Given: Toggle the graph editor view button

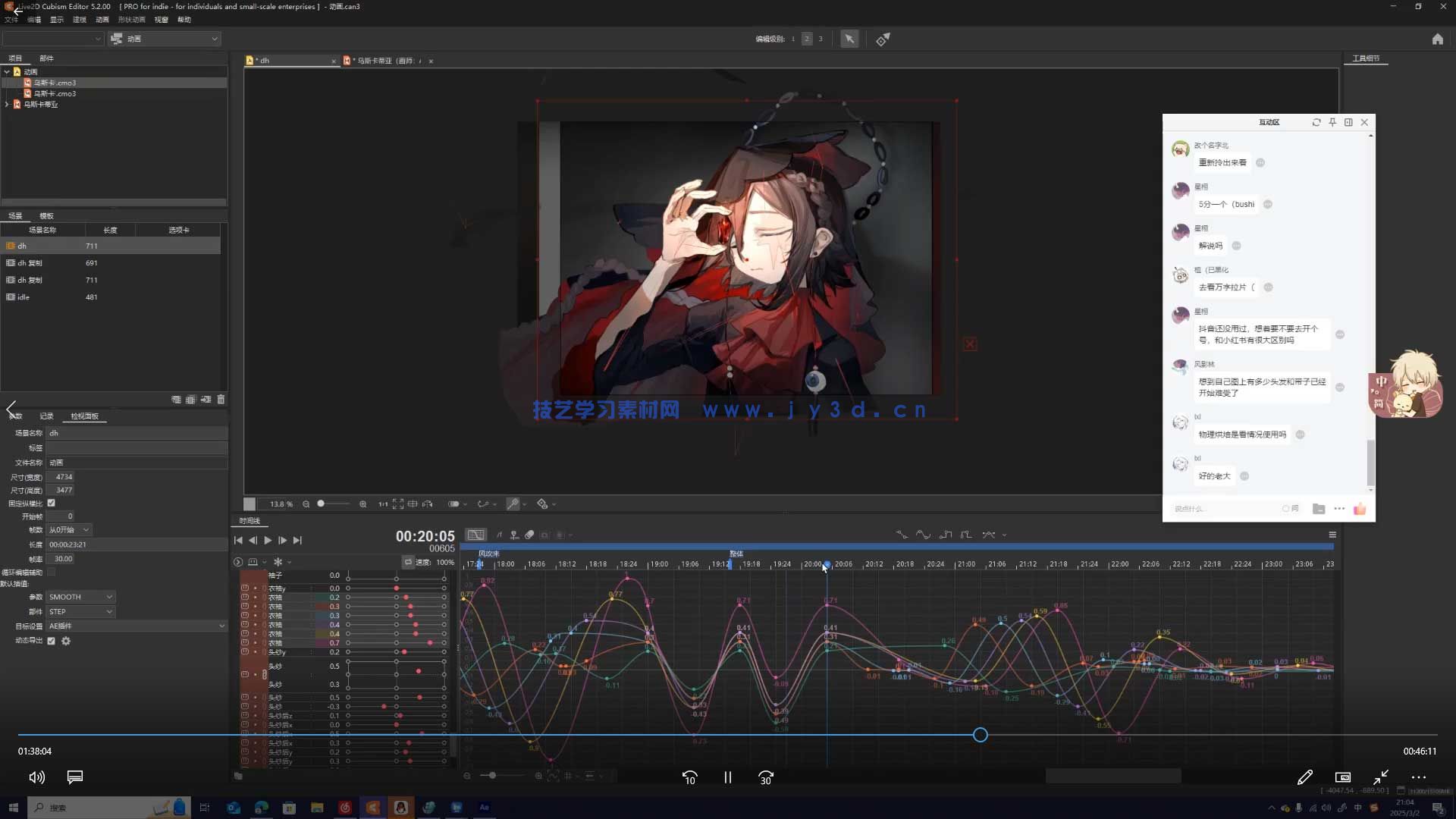Looking at the screenshot, I should click(x=475, y=535).
